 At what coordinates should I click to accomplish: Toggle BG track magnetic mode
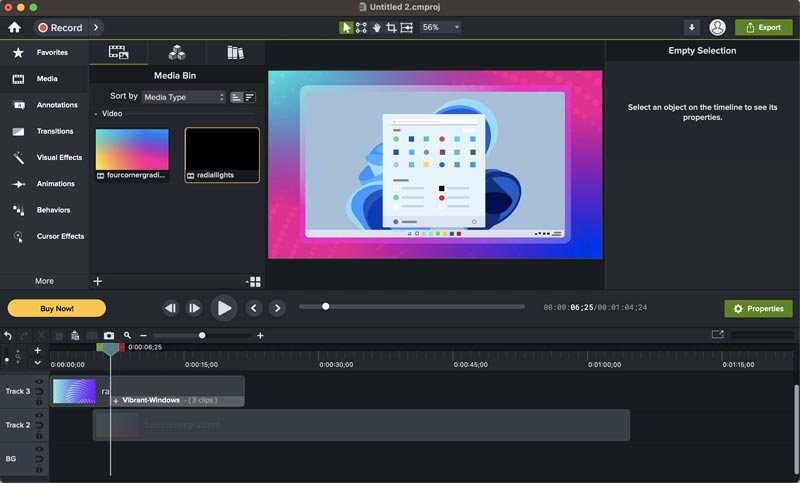point(39,459)
